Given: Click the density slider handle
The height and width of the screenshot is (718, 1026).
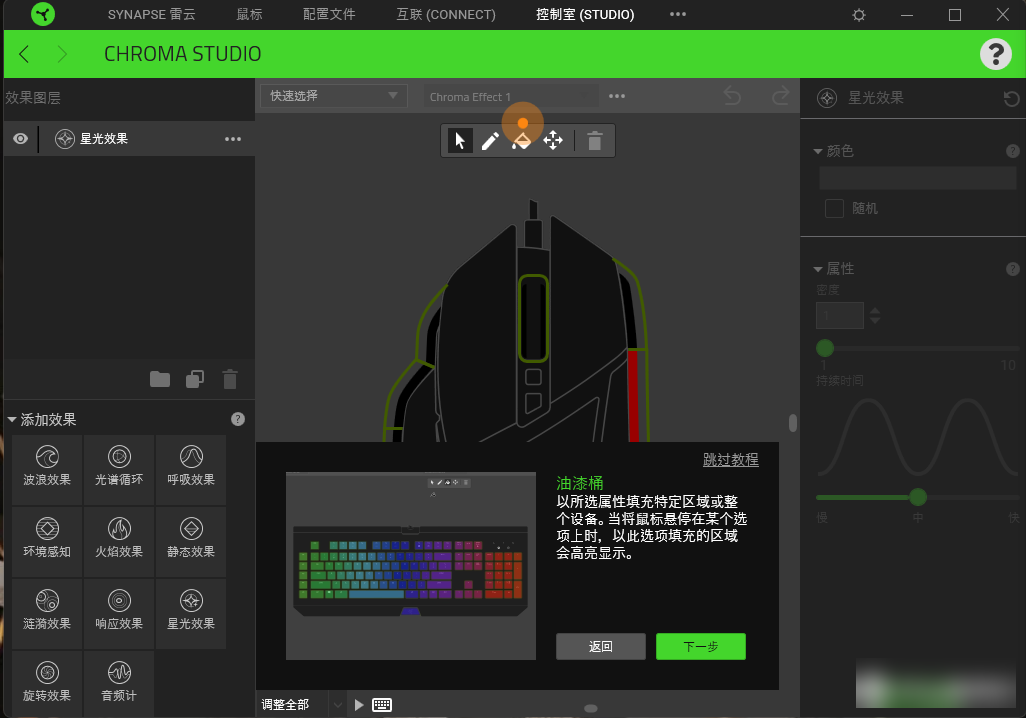Looking at the screenshot, I should point(825,348).
